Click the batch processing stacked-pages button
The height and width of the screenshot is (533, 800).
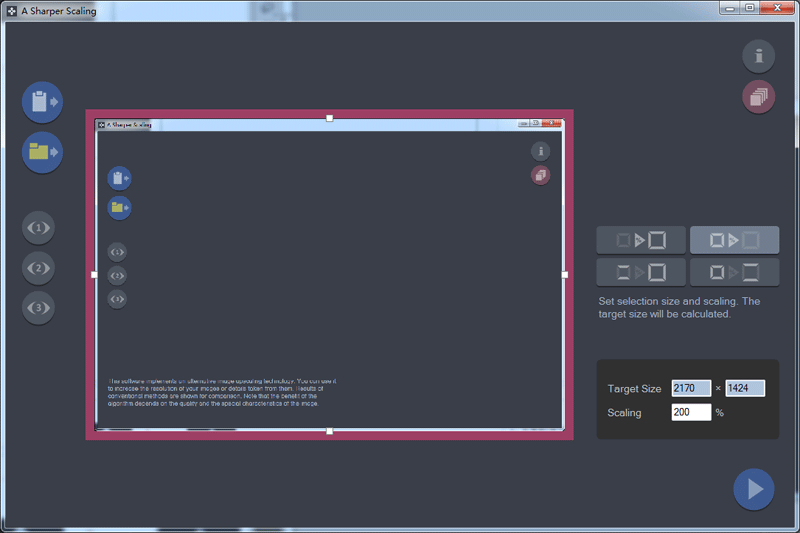[x=759, y=96]
